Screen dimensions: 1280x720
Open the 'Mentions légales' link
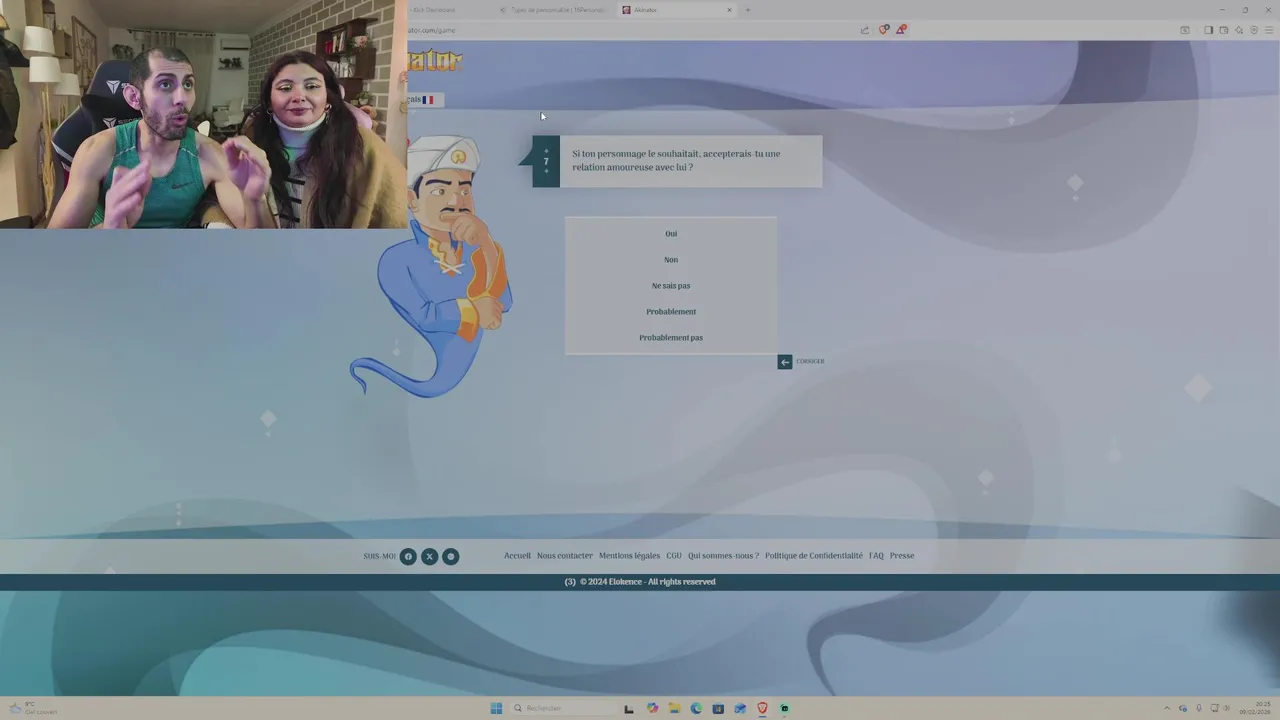pos(630,556)
